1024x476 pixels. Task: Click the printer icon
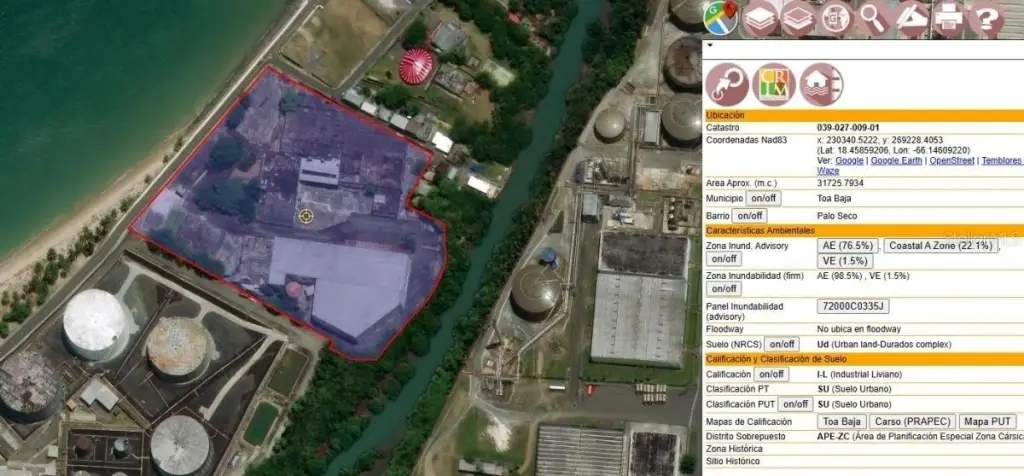[949, 18]
